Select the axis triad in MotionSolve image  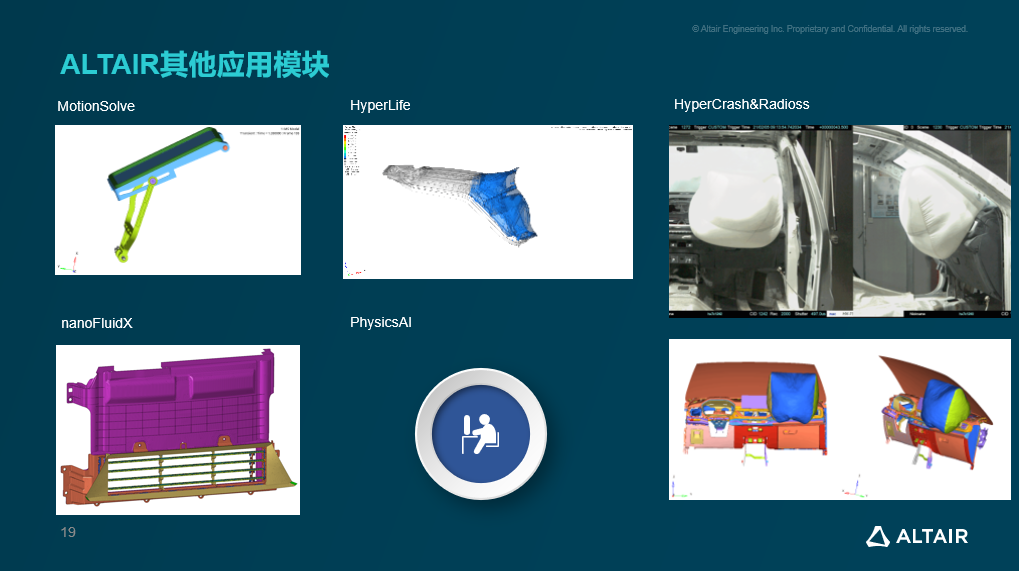point(67,263)
